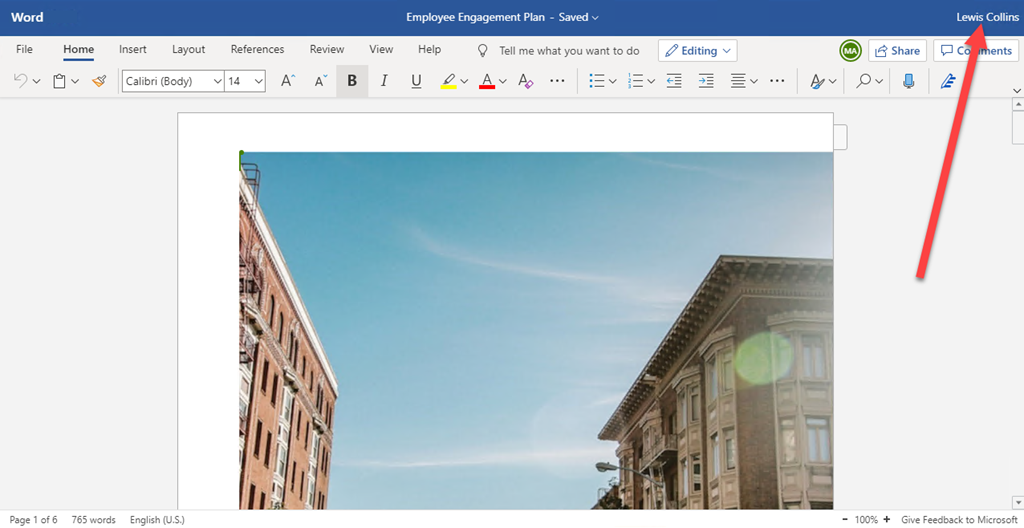Open Give Feedback to Microsoft link
The width and height of the screenshot is (1024, 528).
[x=958, y=520]
